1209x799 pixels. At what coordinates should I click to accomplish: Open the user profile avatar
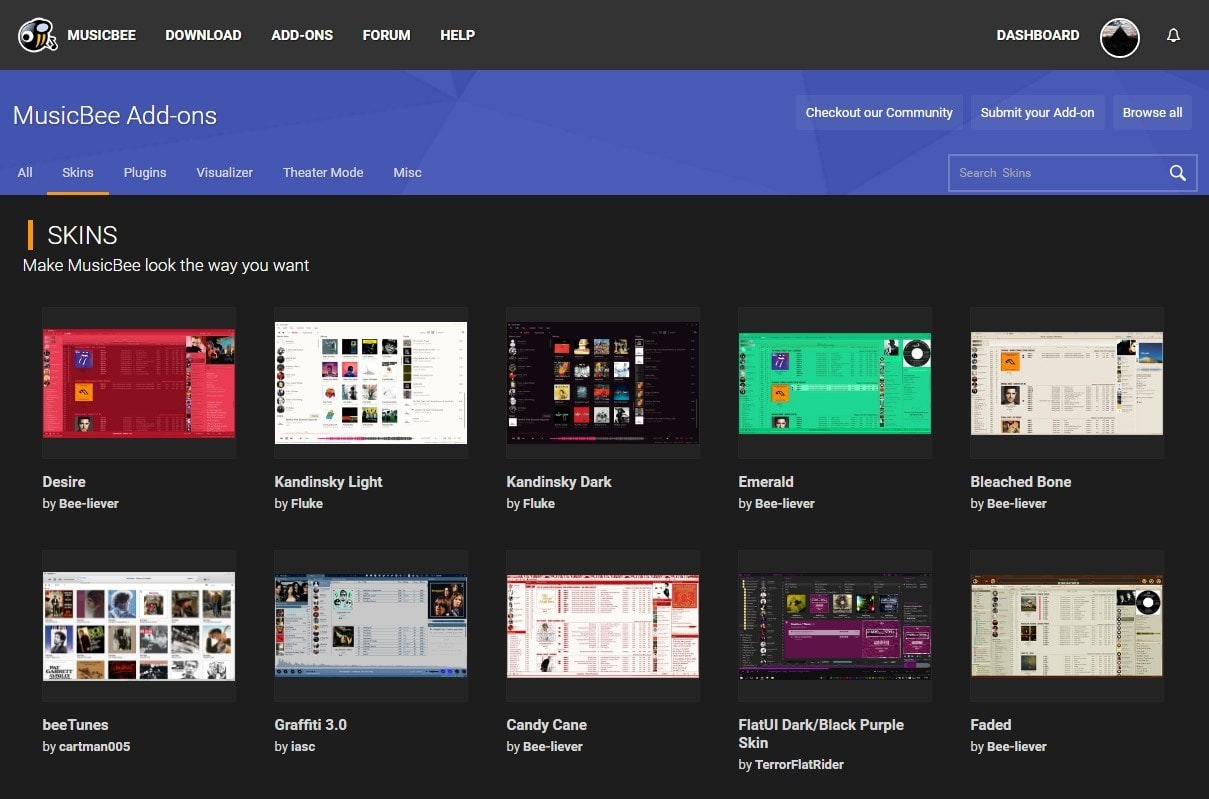(1120, 37)
